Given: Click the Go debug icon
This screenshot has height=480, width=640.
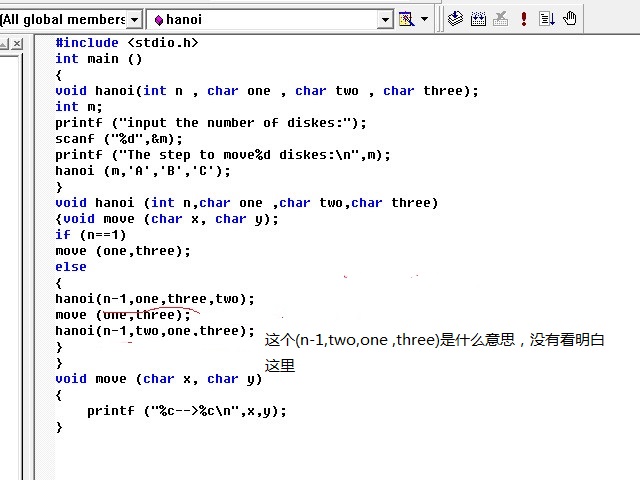Looking at the screenshot, I should [x=547, y=19].
